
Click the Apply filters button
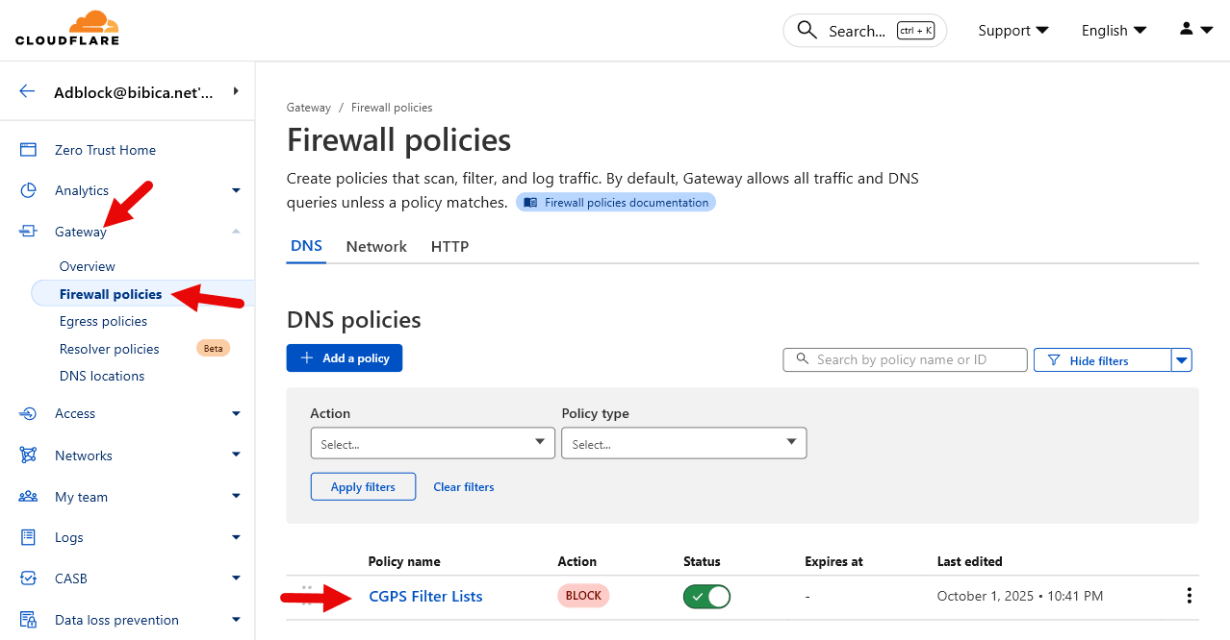(x=362, y=487)
